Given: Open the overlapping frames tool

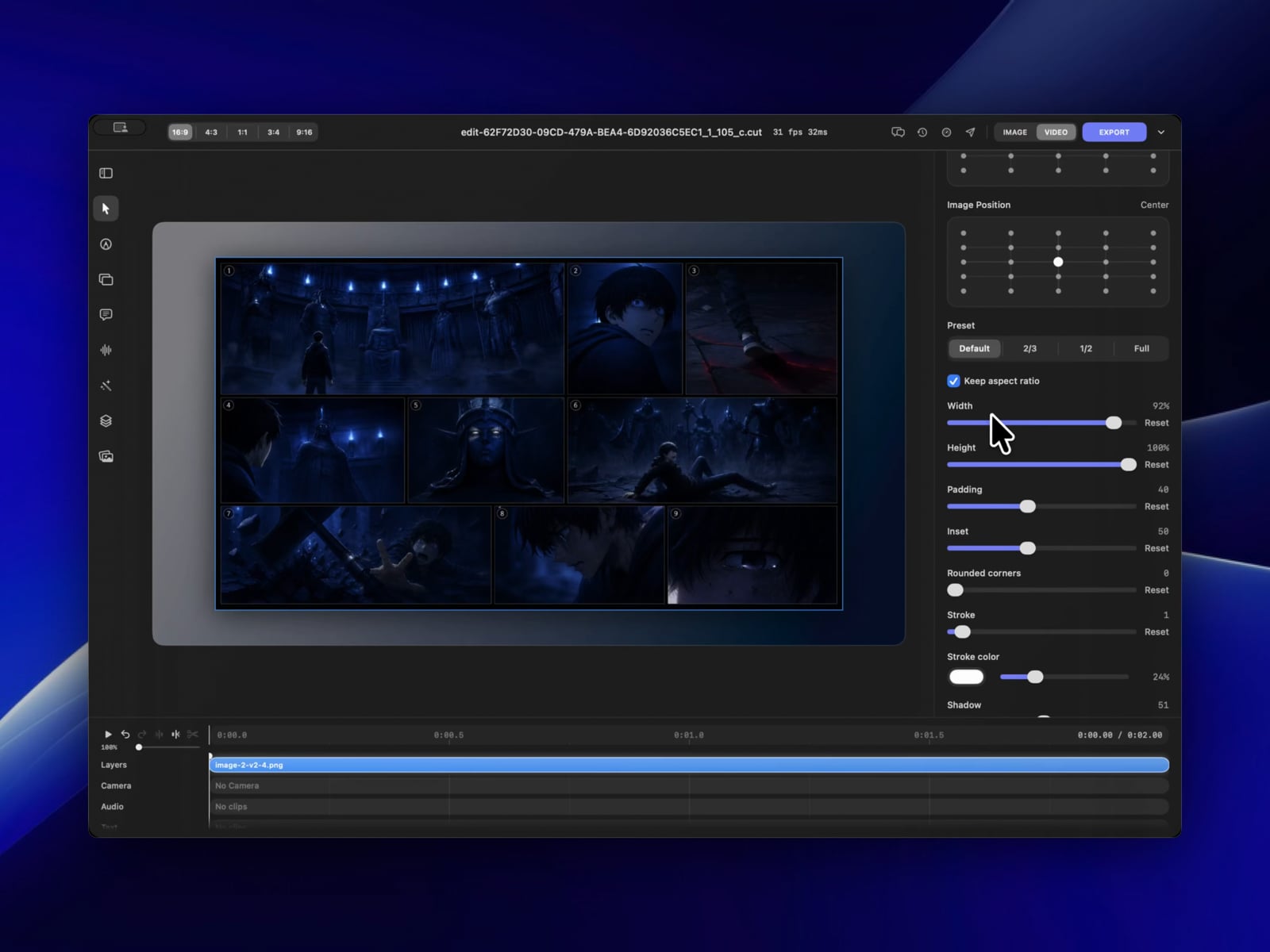Looking at the screenshot, I should click(106, 279).
